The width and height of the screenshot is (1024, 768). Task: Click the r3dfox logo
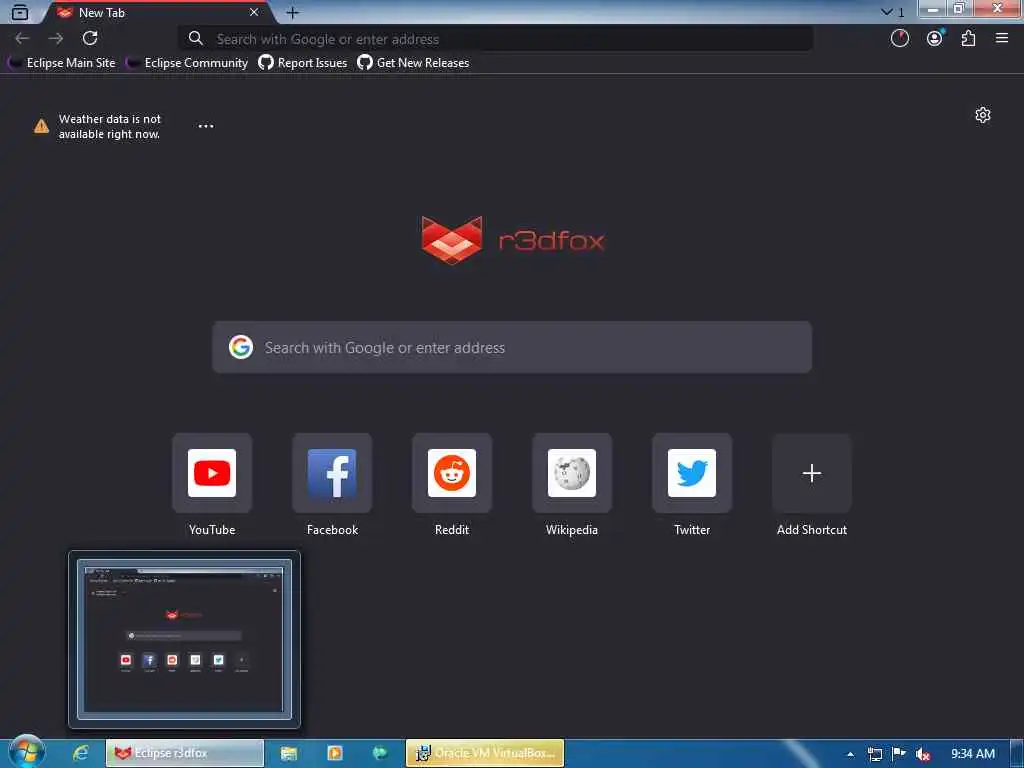pos(513,240)
